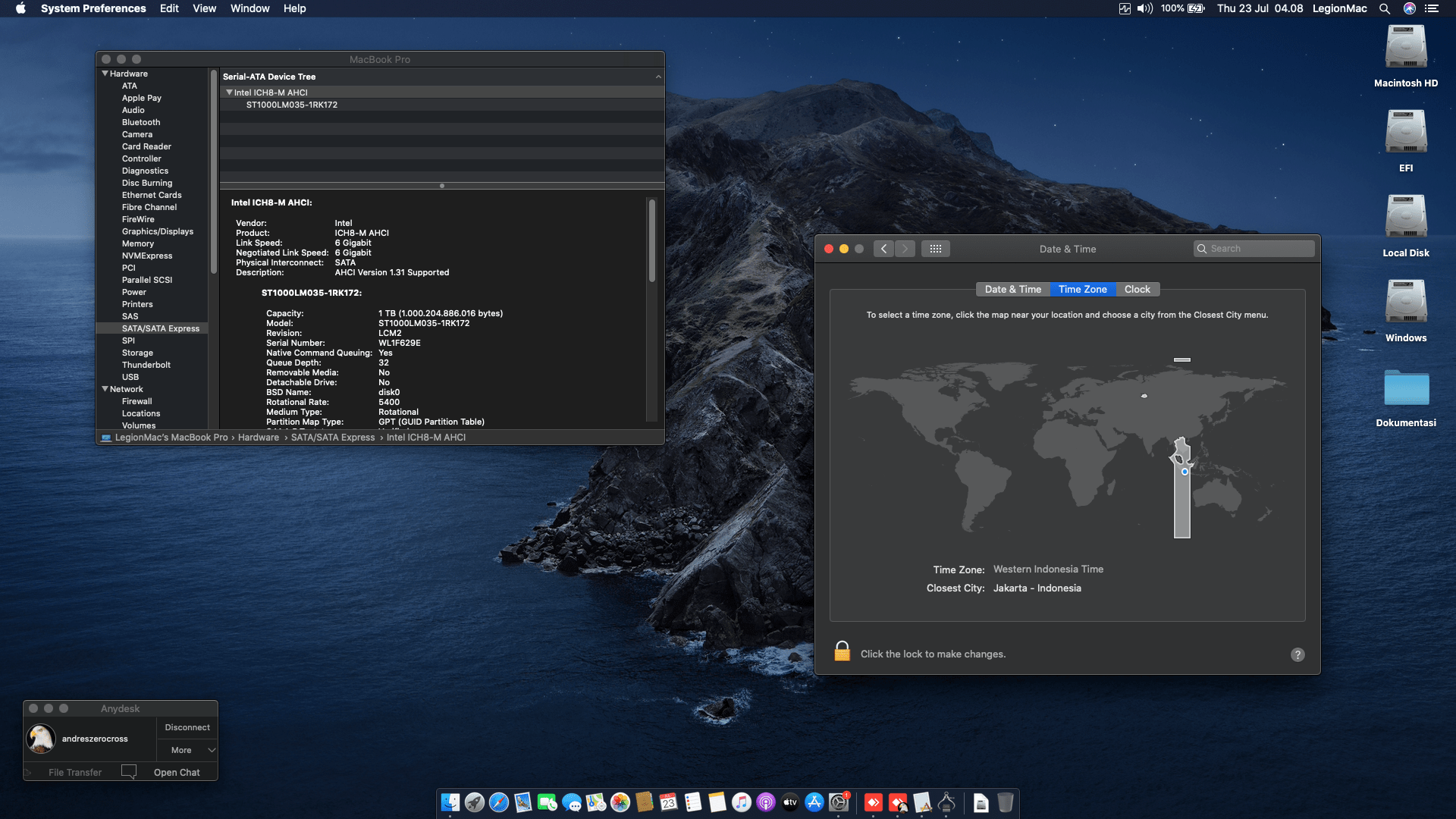
Task: Select the Time Zone tab
Action: point(1082,290)
